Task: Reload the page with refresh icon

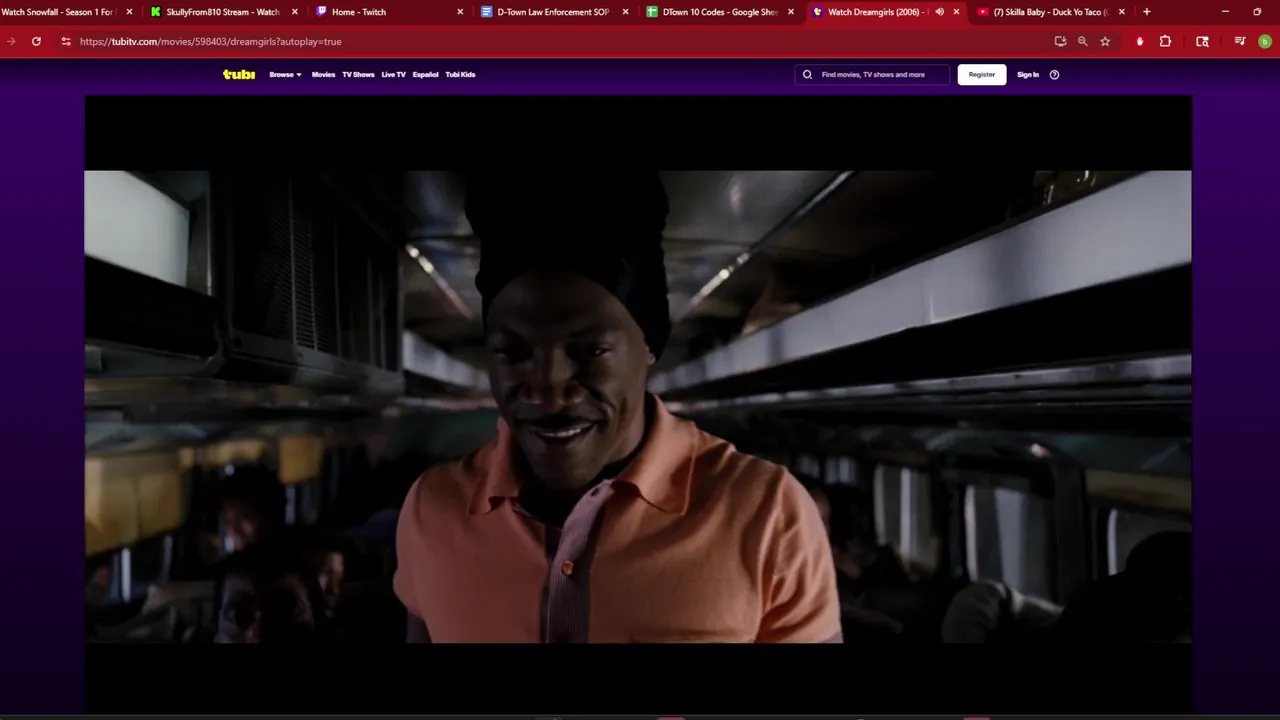Action: click(36, 41)
